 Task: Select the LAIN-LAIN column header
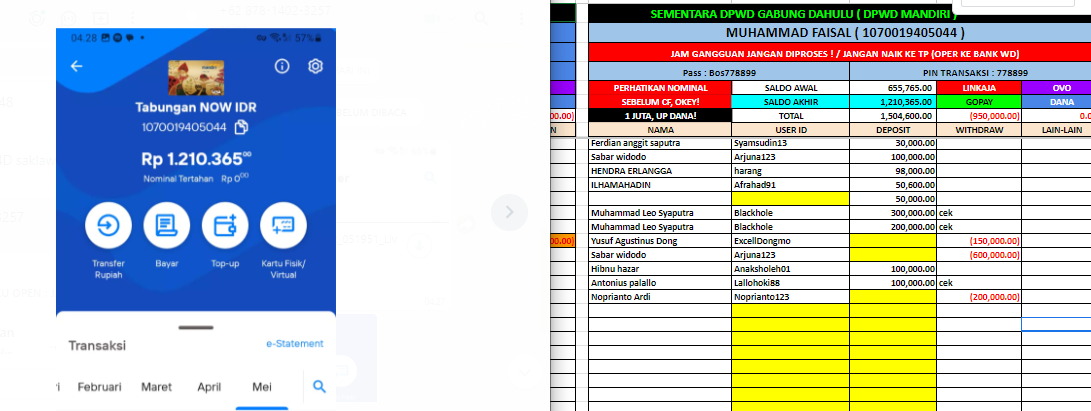[1056, 130]
